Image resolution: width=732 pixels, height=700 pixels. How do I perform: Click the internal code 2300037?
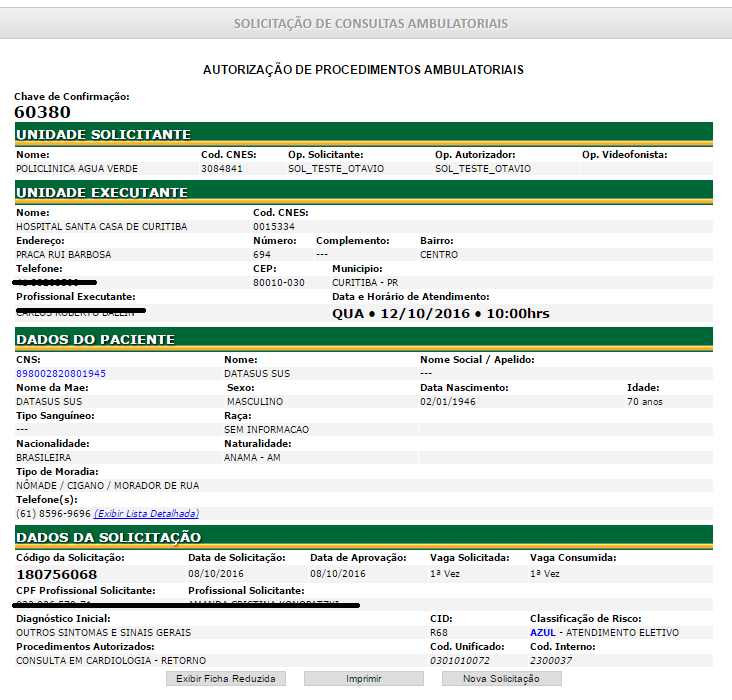click(x=553, y=661)
